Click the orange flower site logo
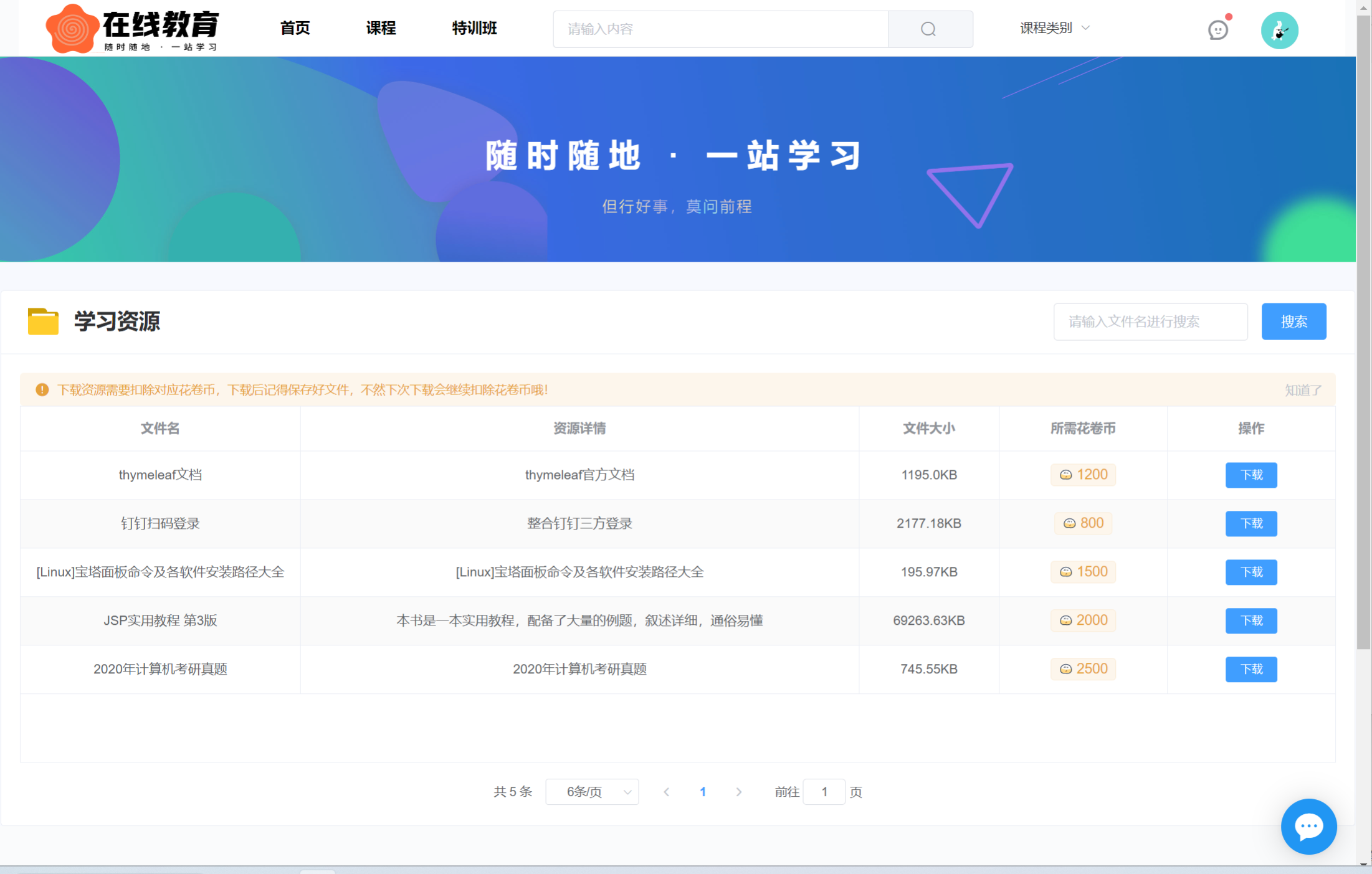 point(72,29)
